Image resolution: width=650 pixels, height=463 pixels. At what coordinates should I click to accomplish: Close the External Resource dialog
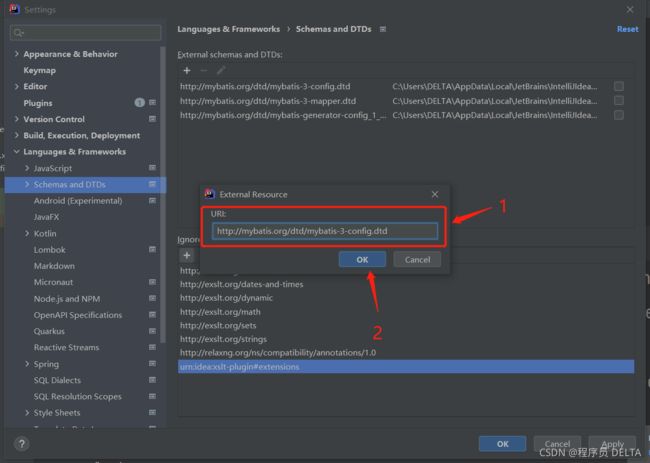pyautogui.click(x=435, y=194)
